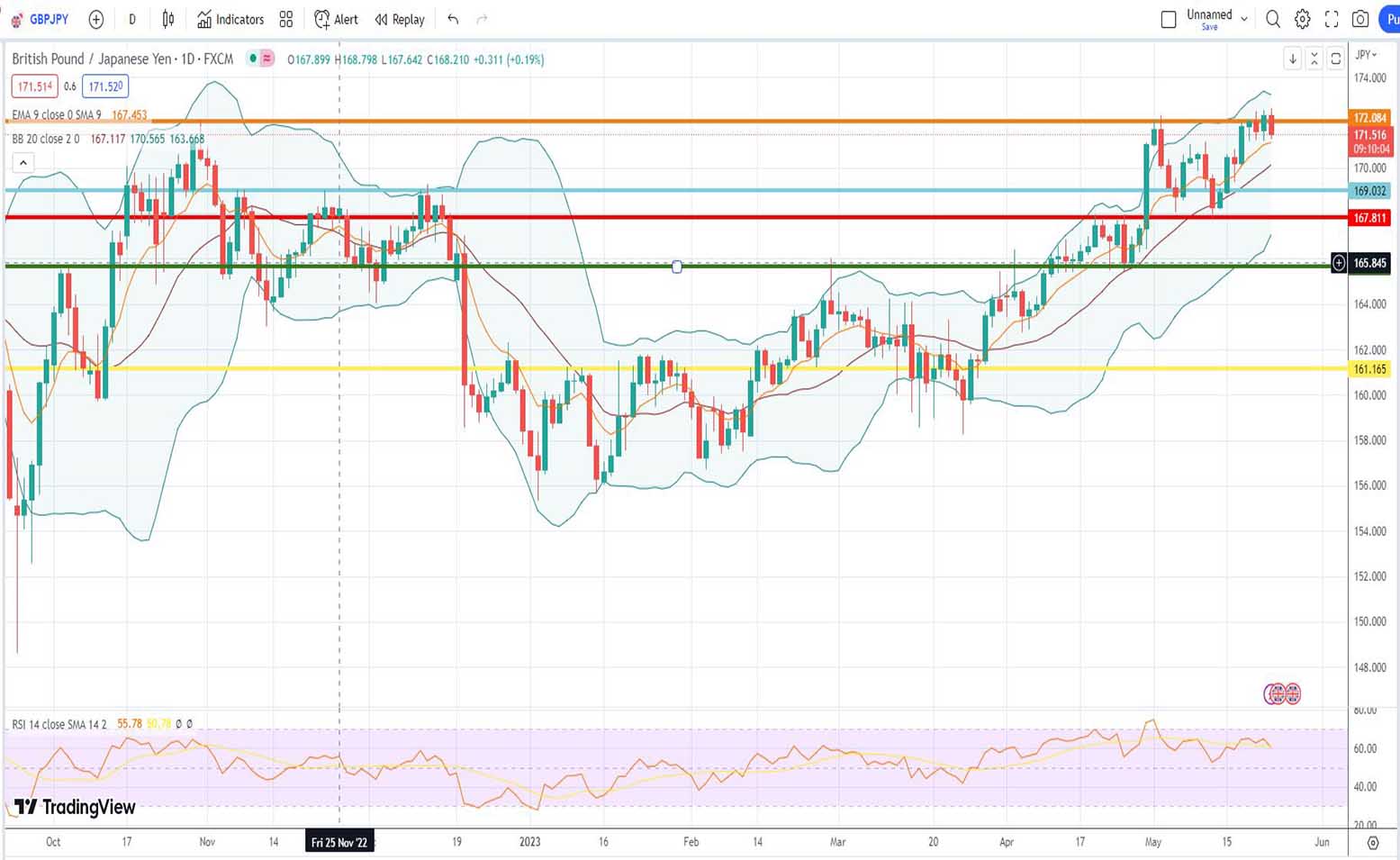Open the D timeframe interval menu
The width and height of the screenshot is (1400, 860).
pyautogui.click(x=132, y=19)
